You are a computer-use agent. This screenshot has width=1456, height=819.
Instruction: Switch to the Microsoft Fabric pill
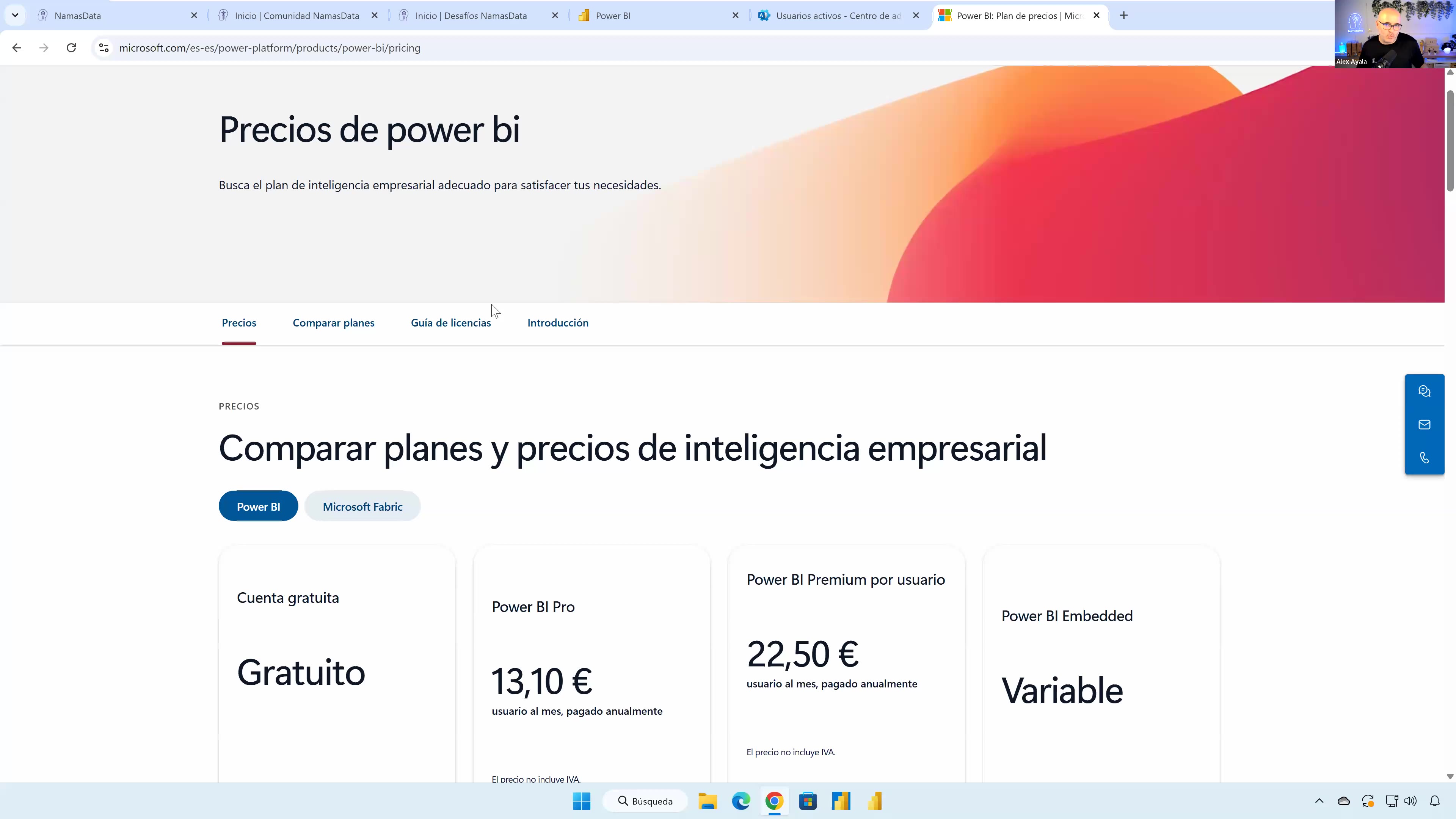click(362, 507)
